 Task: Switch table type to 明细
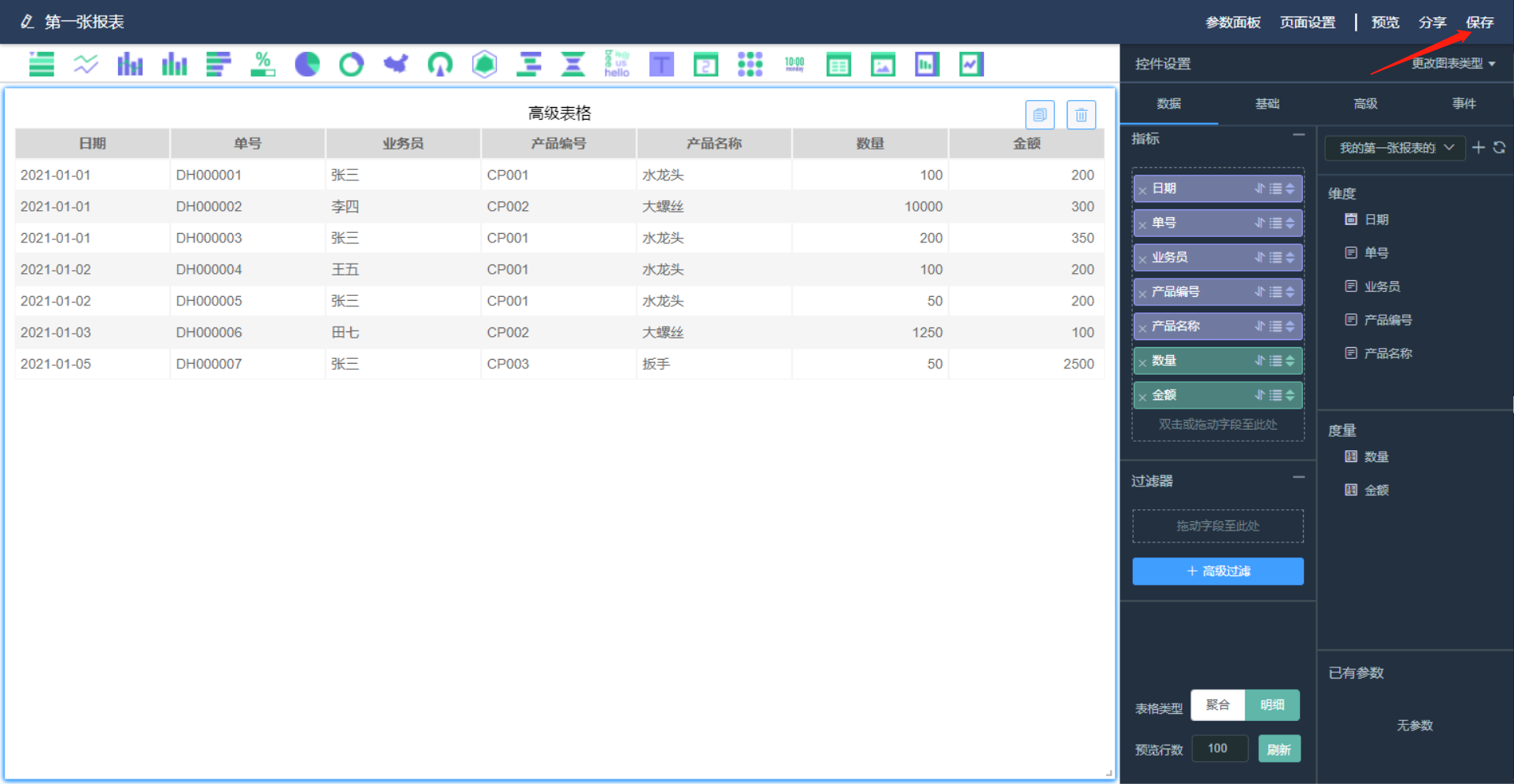(x=1272, y=705)
